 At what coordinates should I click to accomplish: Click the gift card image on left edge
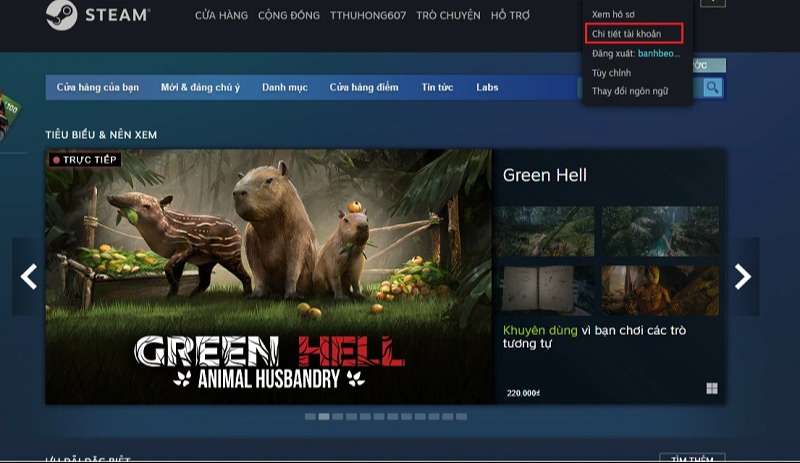coord(9,116)
